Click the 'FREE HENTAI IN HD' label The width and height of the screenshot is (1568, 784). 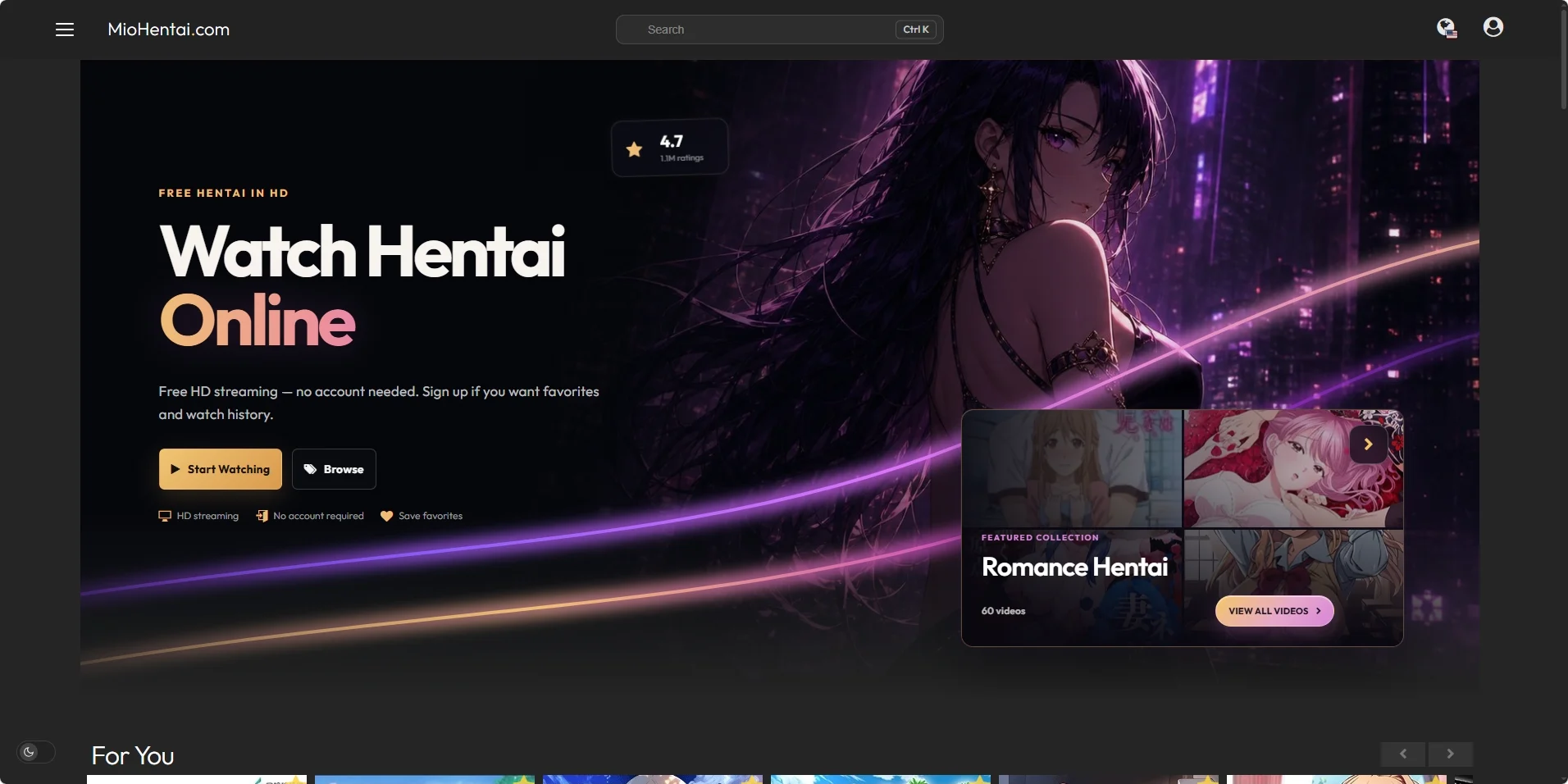point(224,194)
